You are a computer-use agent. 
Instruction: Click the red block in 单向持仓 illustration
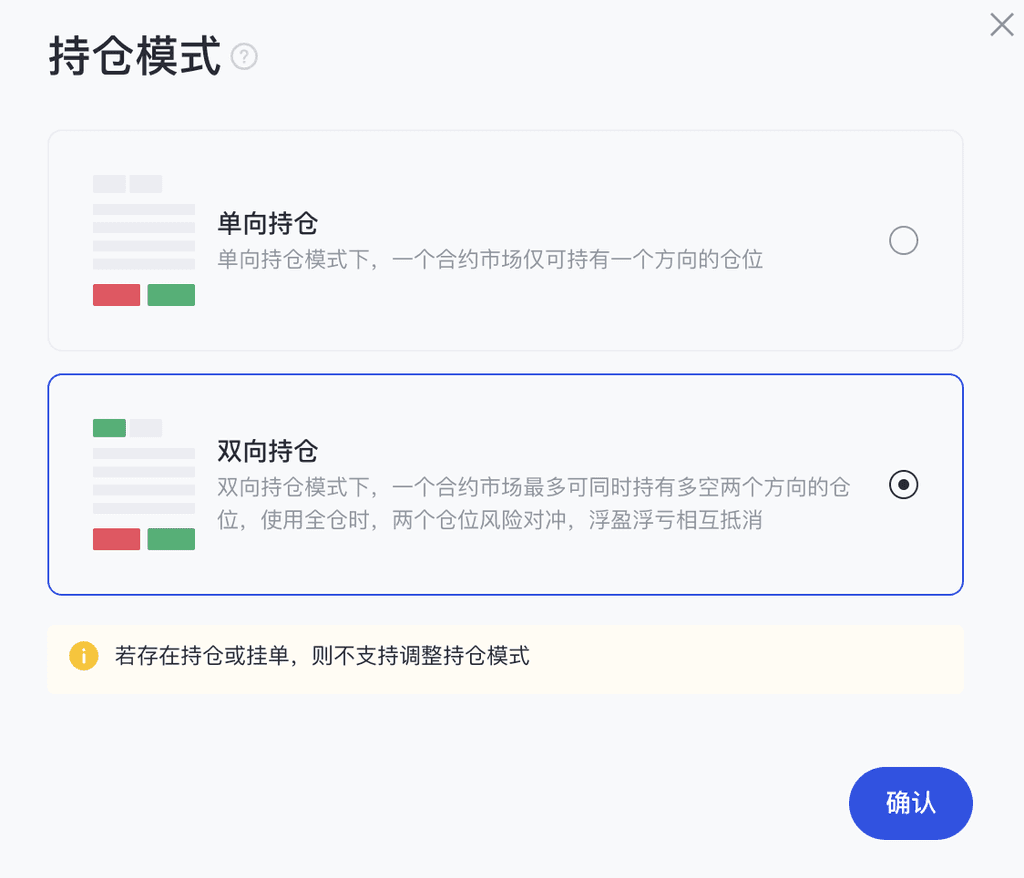116,295
